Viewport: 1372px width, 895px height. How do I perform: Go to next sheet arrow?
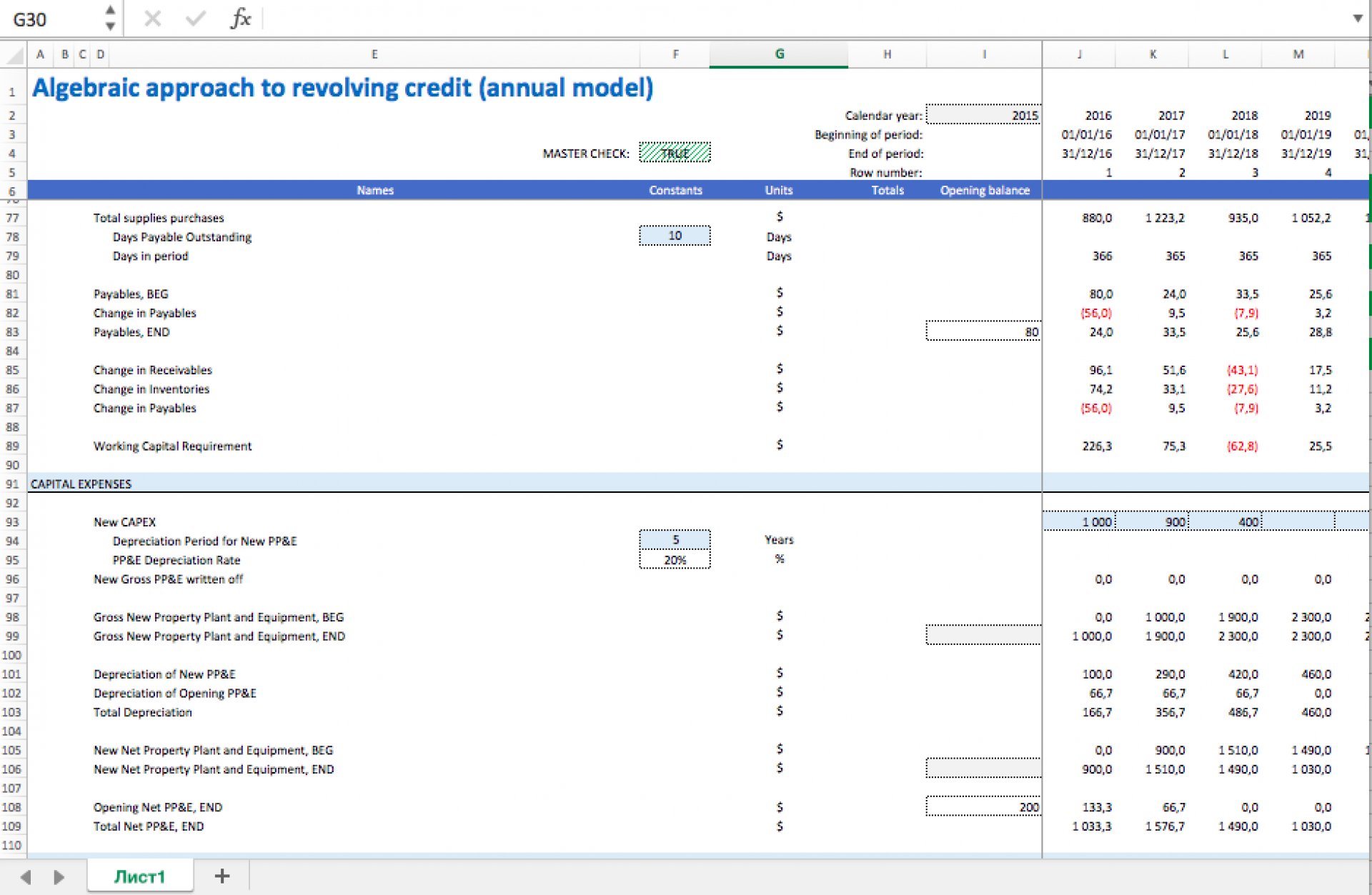coord(59,876)
